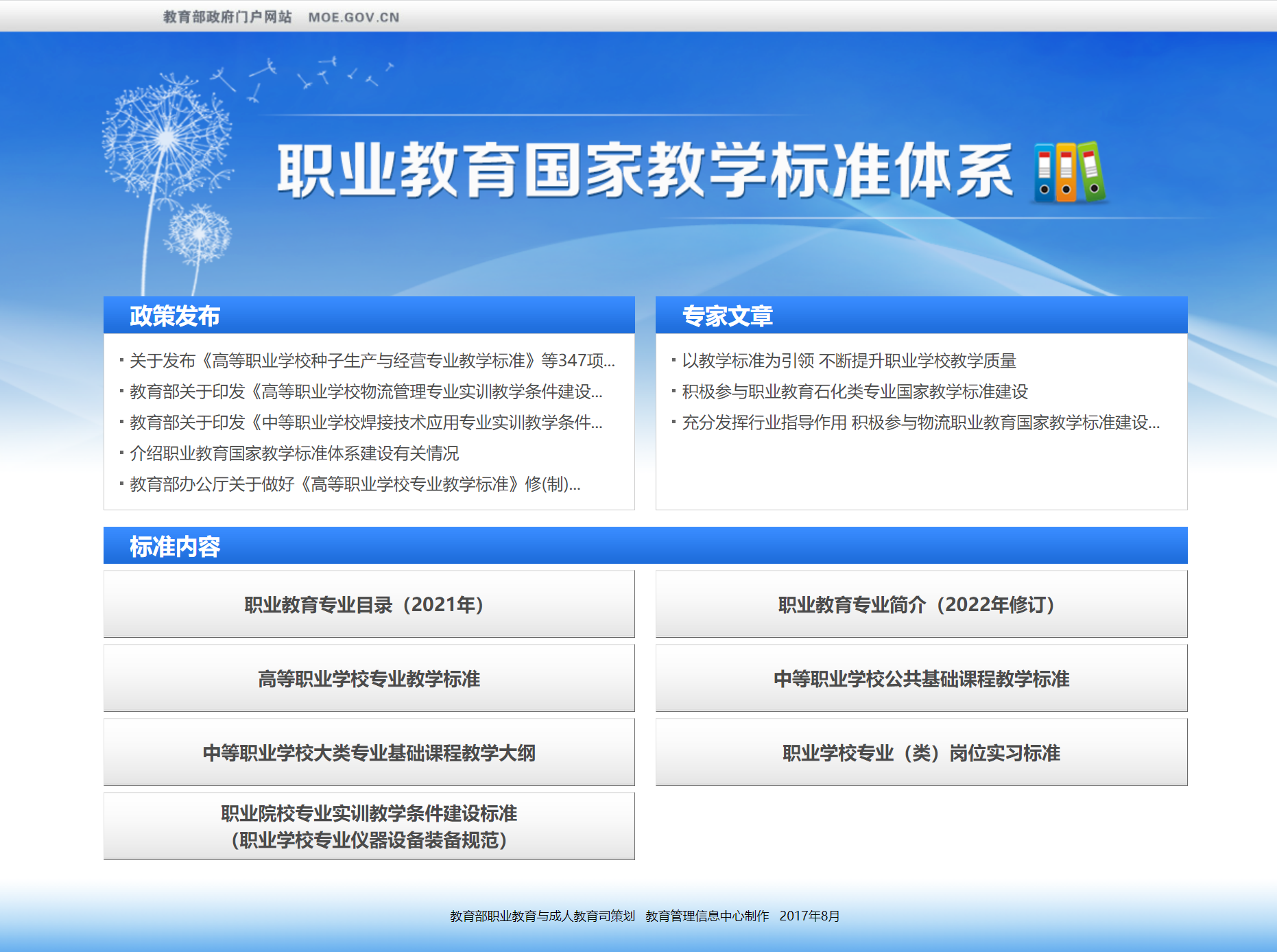Open 中等职业学校公共基础课程教学标准 button
The image size is (1277, 952).
pyautogui.click(x=921, y=678)
